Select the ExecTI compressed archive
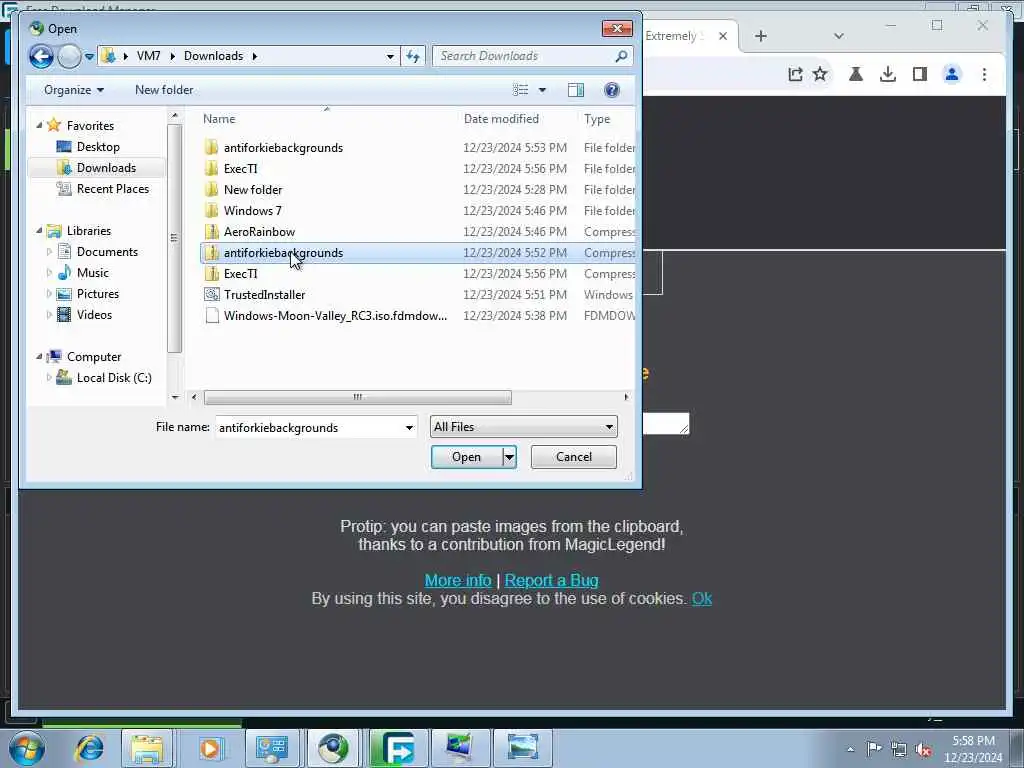This screenshot has width=1024, height=768. click(x=418, y=274)
